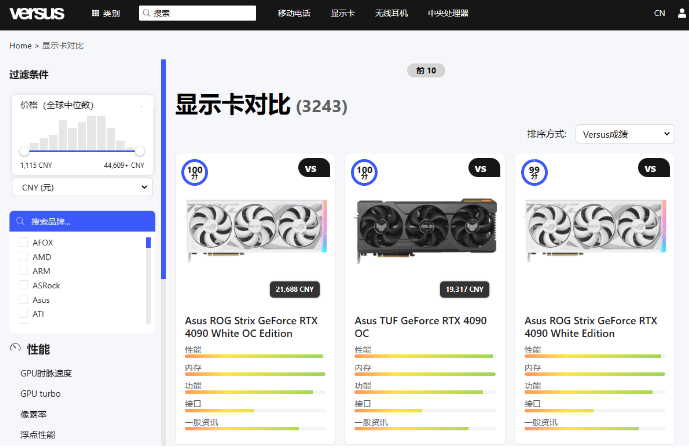Open Asus ROG Strix GeForce RTX 4090 White OC Edition title
The width and height of the screenshot is (689, 448).
pos(251,327)
